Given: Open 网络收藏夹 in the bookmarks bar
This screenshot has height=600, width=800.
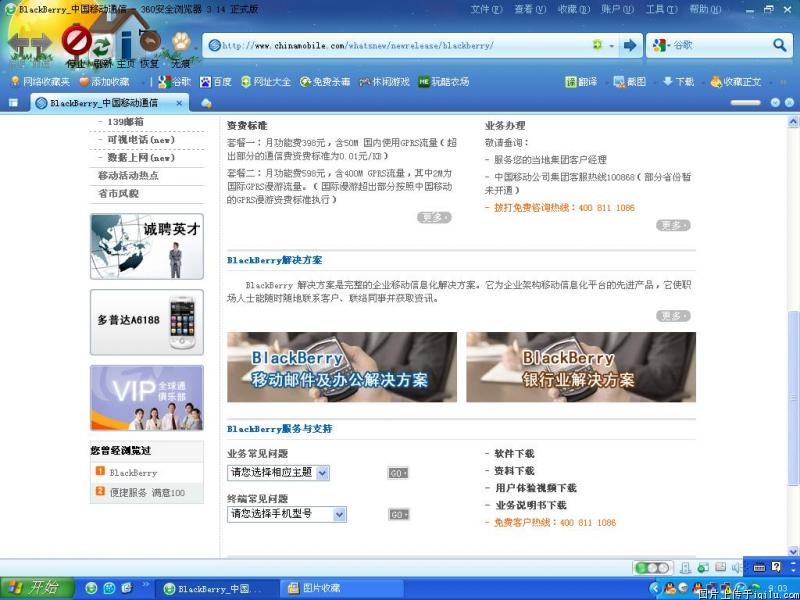Looking at the screenshot, I should (x=40, y=82).
